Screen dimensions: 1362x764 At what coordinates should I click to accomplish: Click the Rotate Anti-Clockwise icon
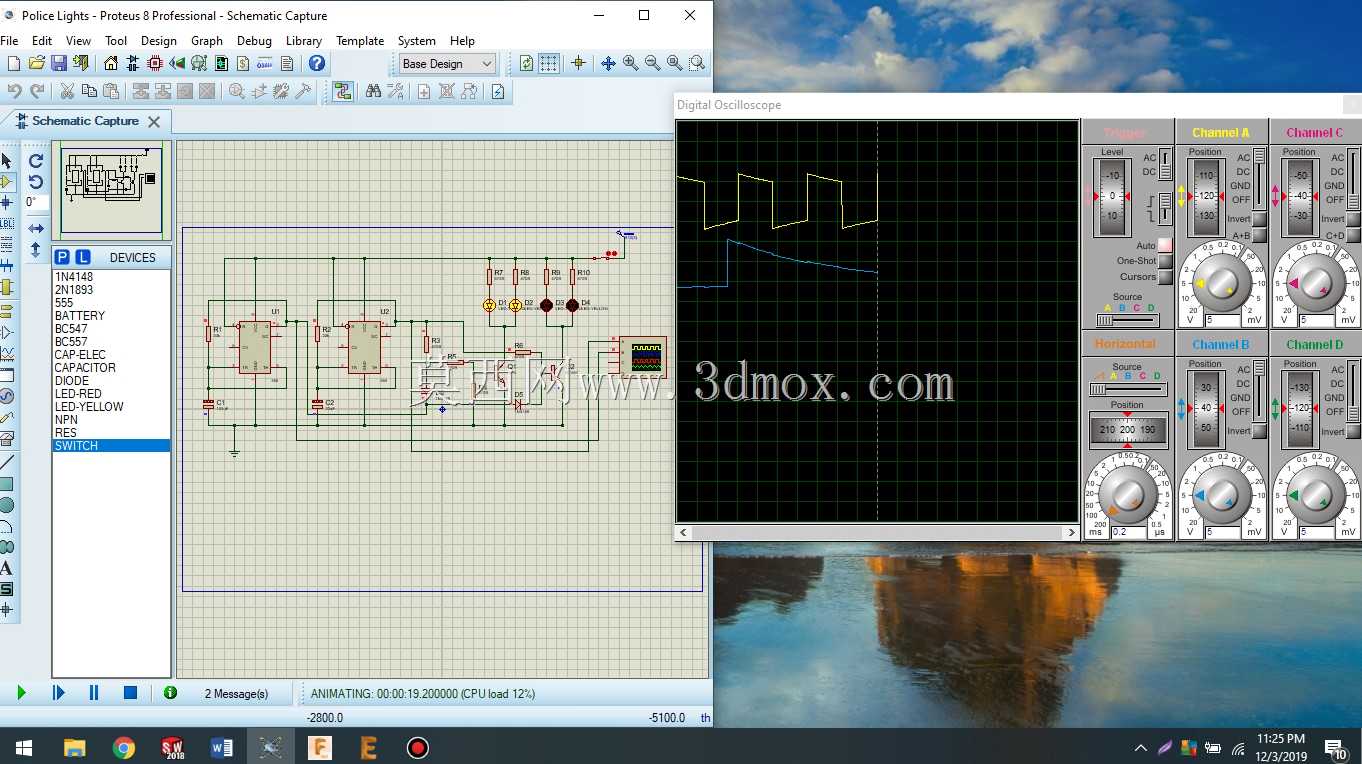point(36,182)
